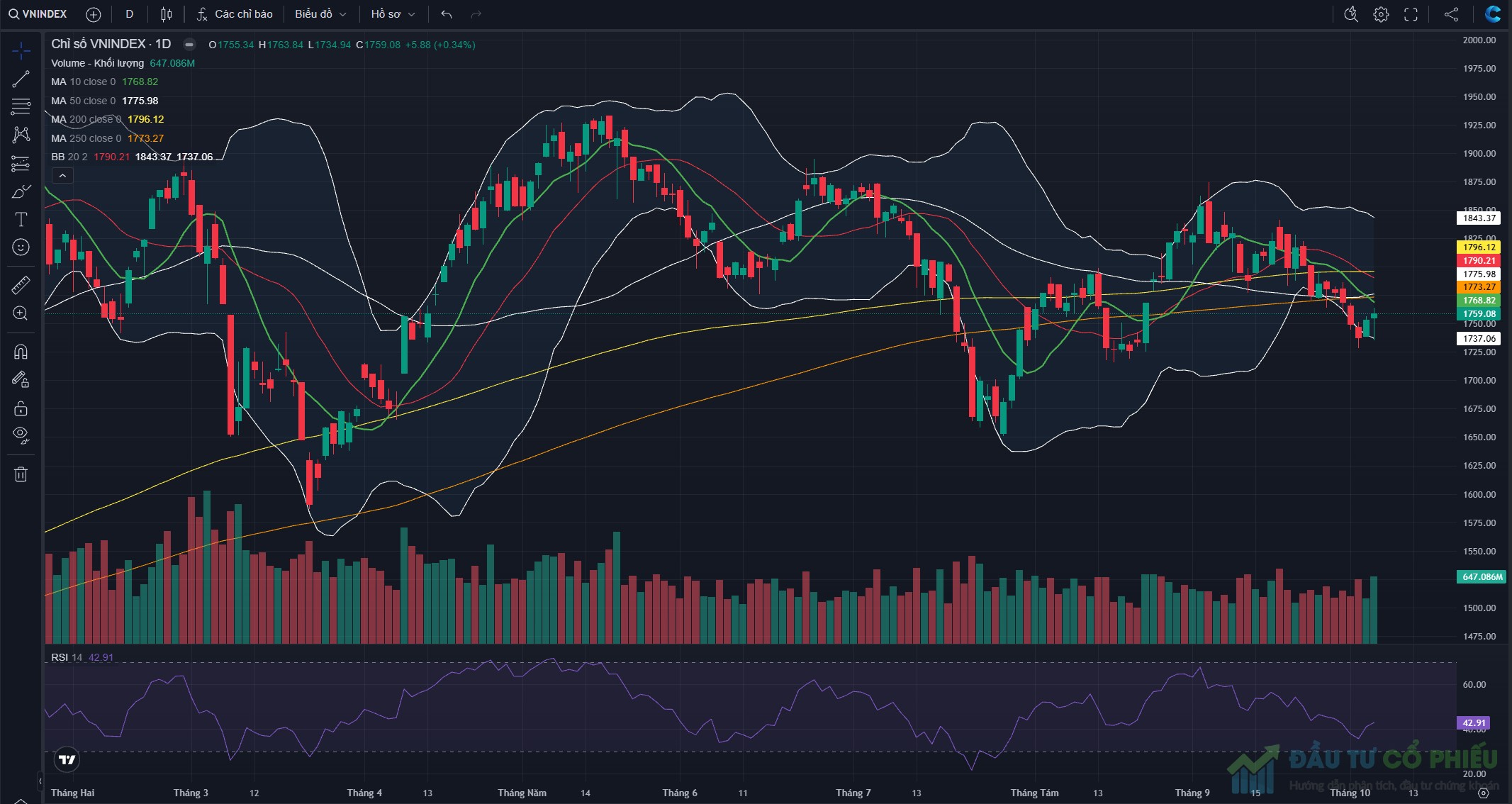Select the Volume - Khối lượng legend
1512x804 pixels.
point(123,63)
